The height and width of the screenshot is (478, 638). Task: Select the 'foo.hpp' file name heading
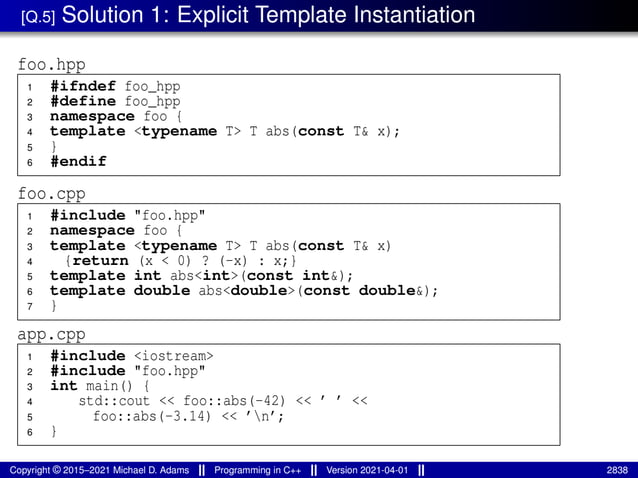point(52,65)
